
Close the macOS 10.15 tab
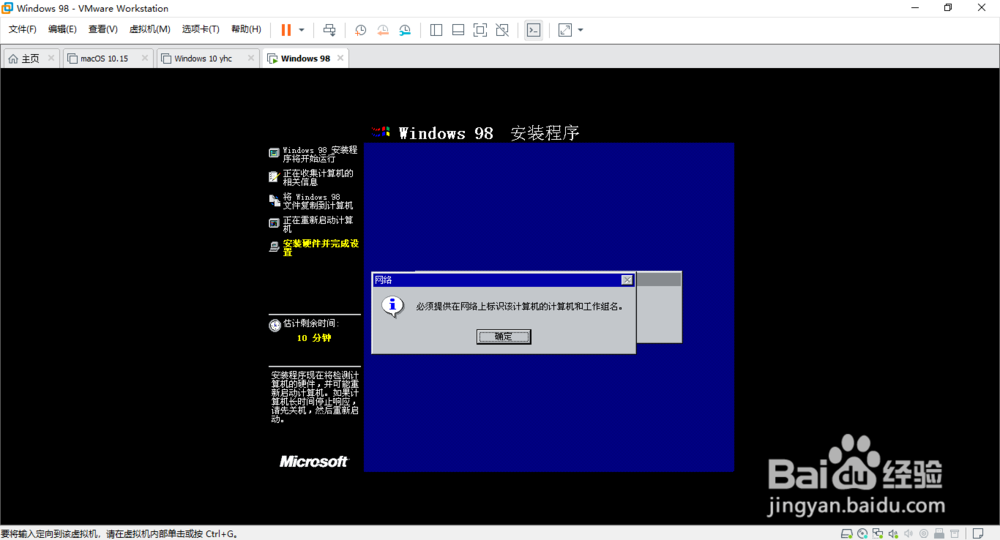(145, 58)
